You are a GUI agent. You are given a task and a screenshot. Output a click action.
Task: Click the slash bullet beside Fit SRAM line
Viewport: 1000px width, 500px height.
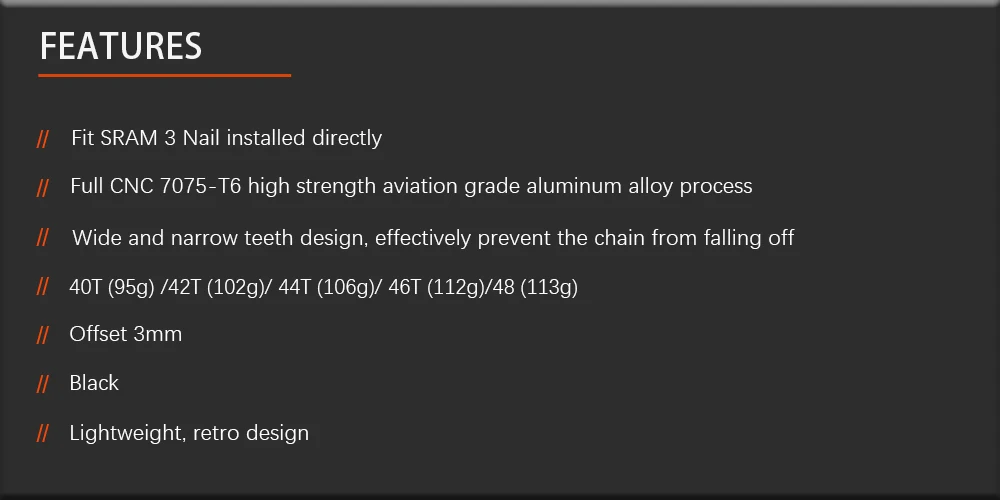(x=43, y=139)
